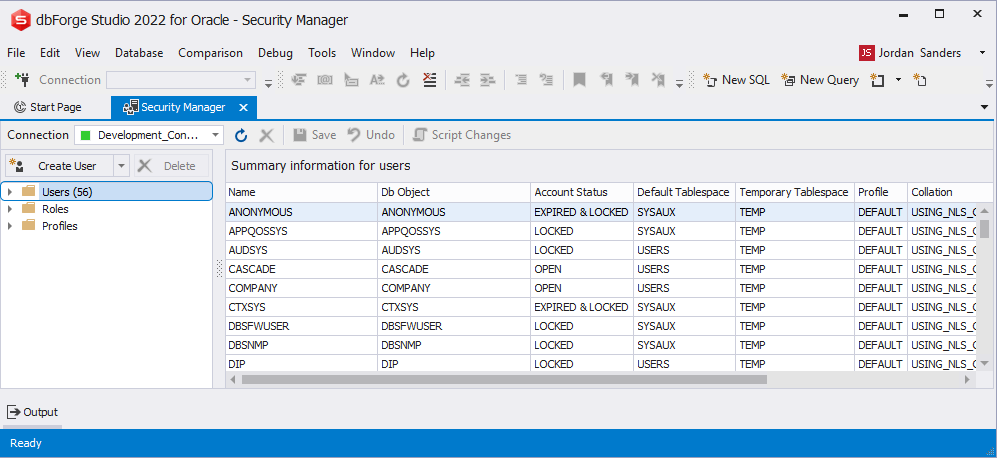
Task: Click the Profile column header
Action: click(880, 192)
